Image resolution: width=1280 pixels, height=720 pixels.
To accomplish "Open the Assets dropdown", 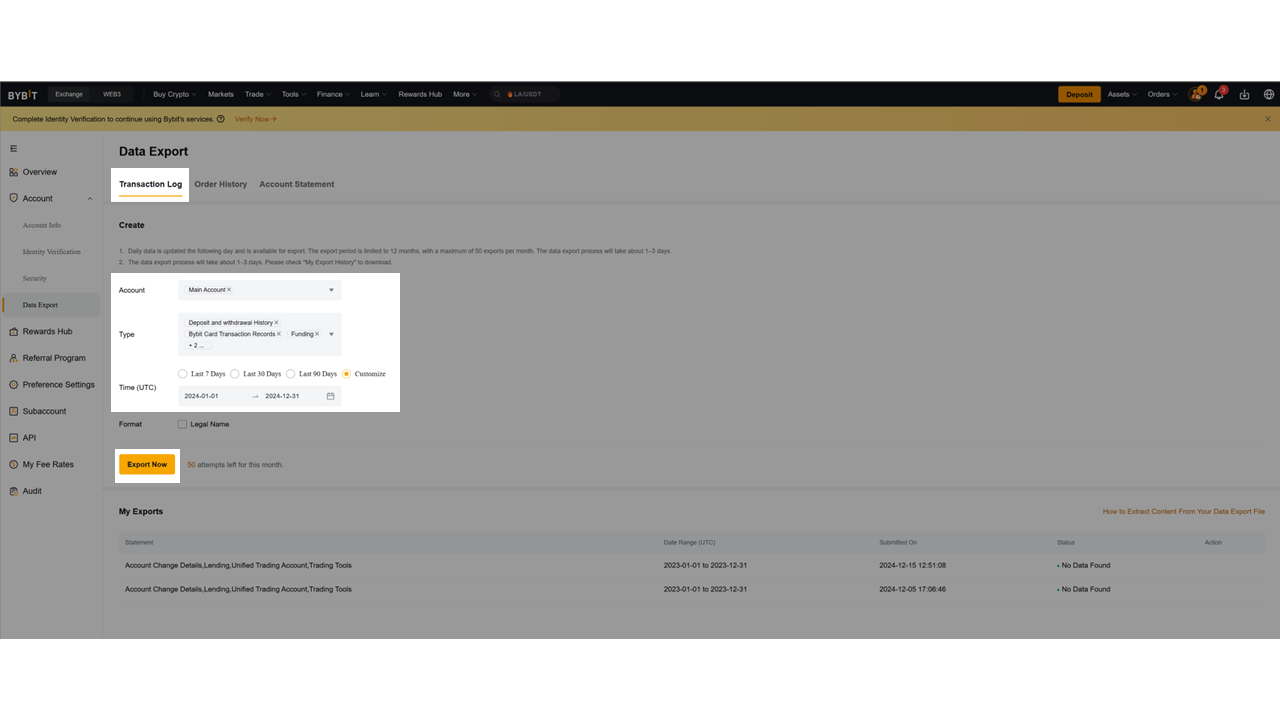I will tap(1122, 95).
